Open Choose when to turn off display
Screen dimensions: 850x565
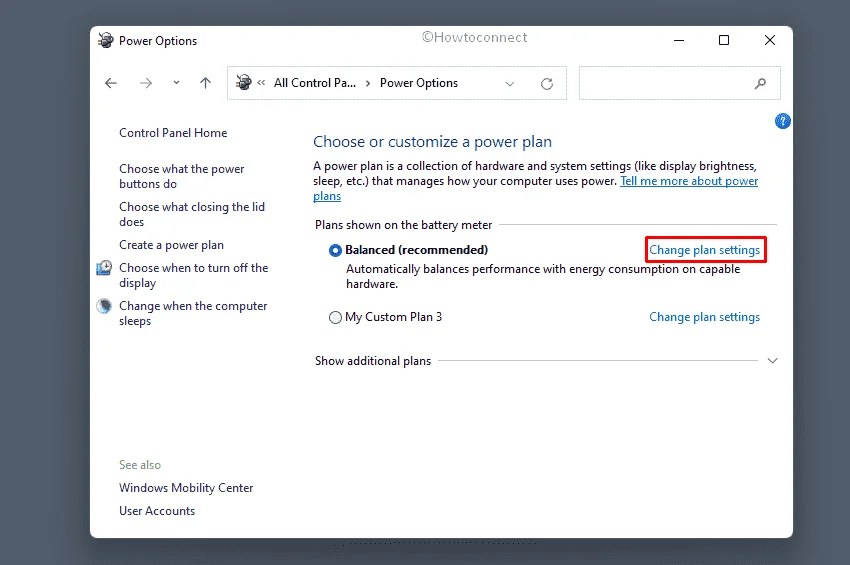click(x=194, y=275)
